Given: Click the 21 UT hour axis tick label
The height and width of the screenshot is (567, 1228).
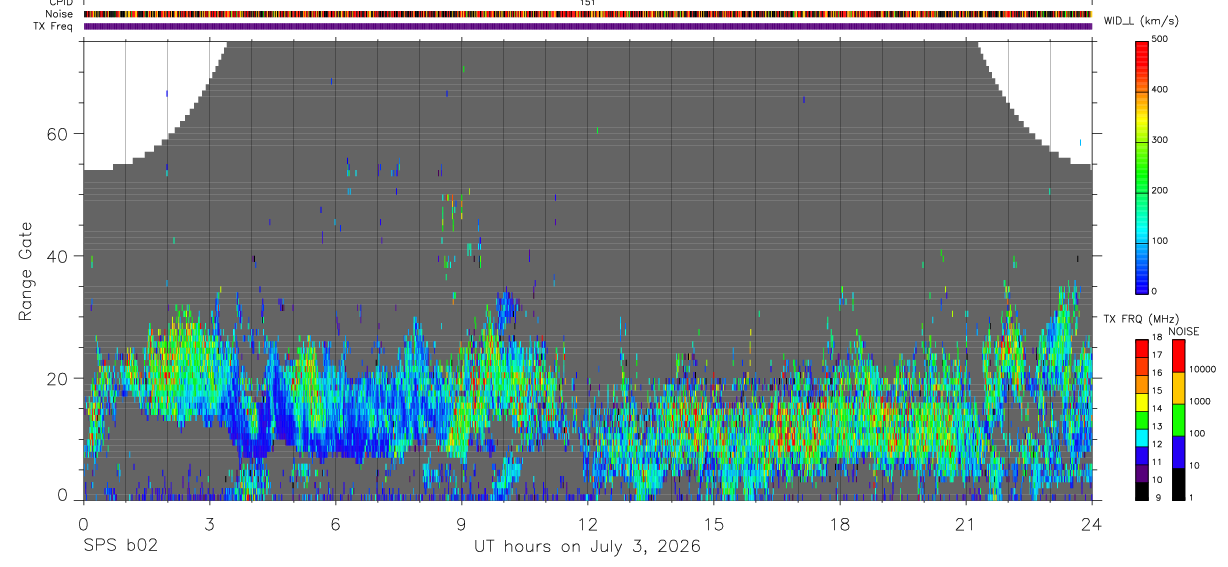Looking at the screenshot, I should pyautogui.click(x=966, y=523).
